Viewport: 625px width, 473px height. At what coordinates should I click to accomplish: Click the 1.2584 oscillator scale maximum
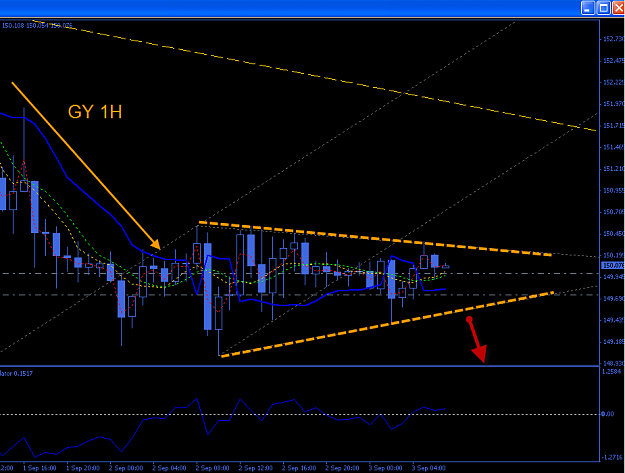[x=611, y=372]
